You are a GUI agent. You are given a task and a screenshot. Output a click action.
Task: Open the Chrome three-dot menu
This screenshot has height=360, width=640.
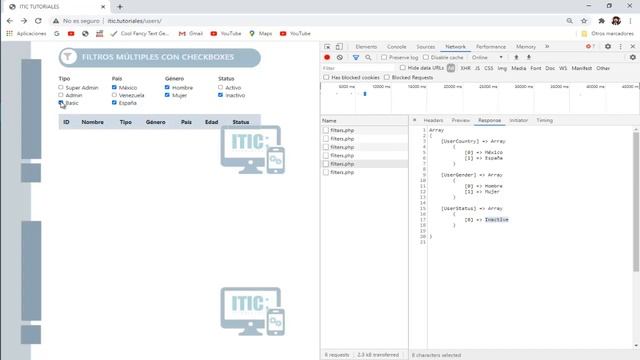[631, 21]
